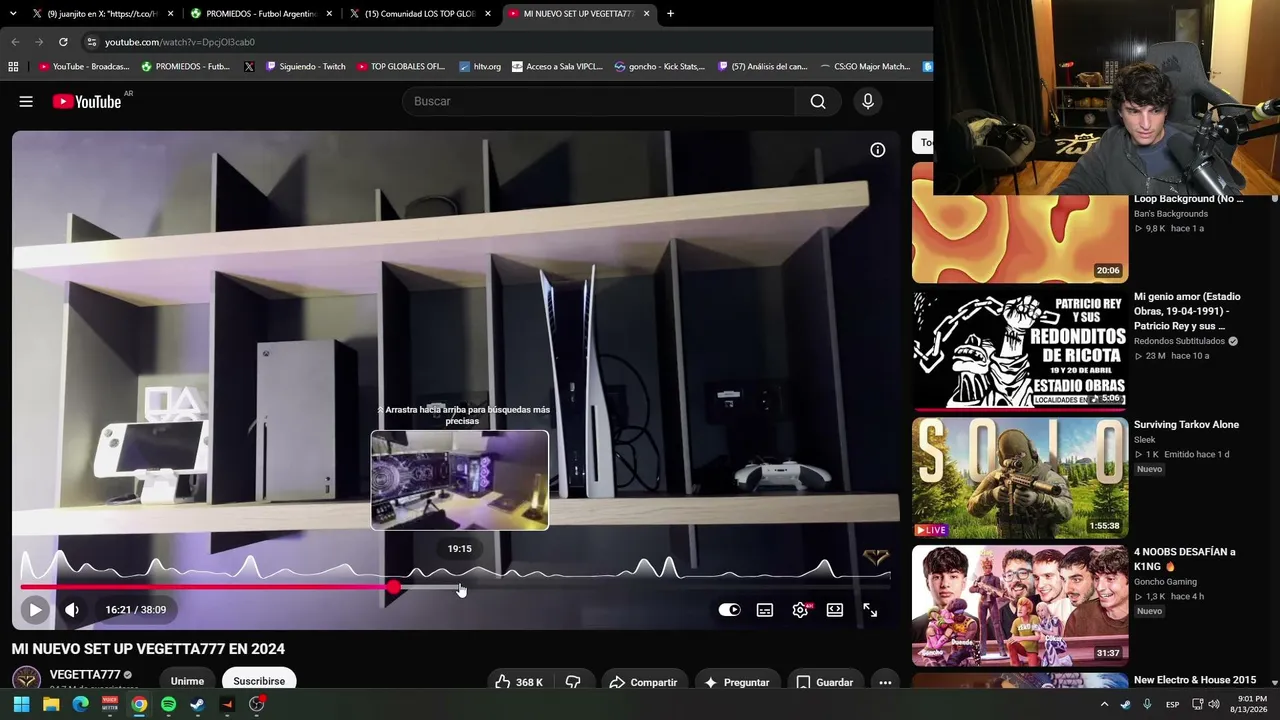Open the taskbar volume control

[x=1213, y=704]
